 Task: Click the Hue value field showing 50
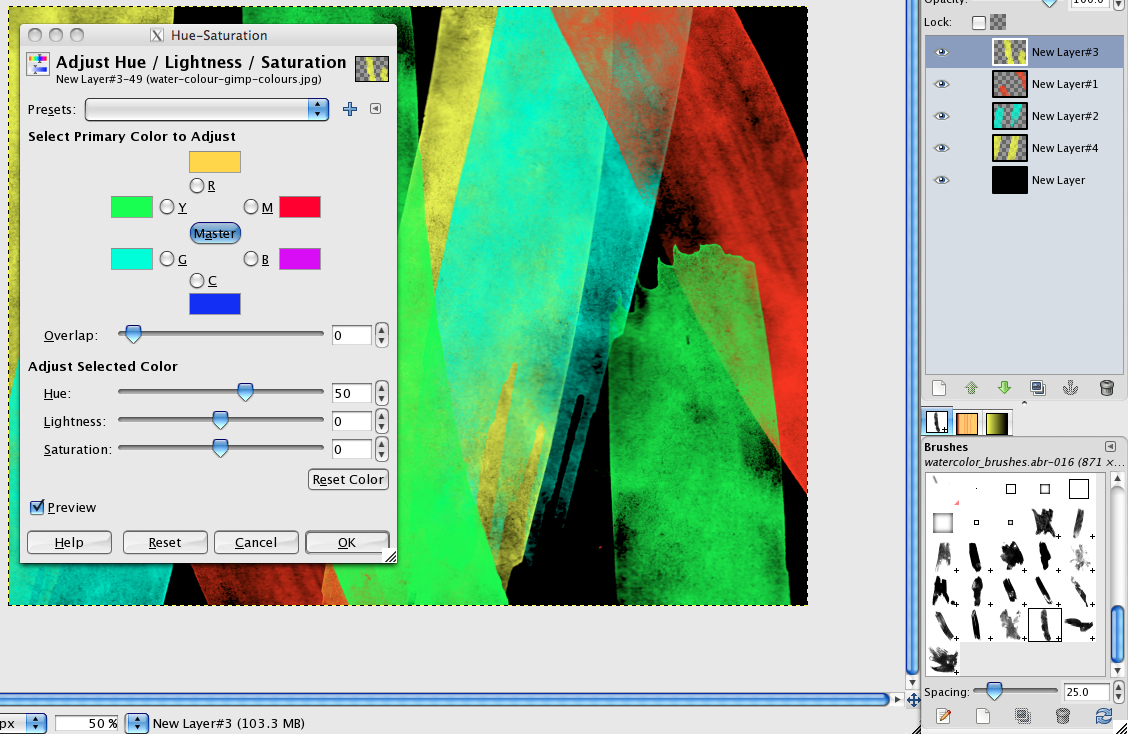click(352, 394)
